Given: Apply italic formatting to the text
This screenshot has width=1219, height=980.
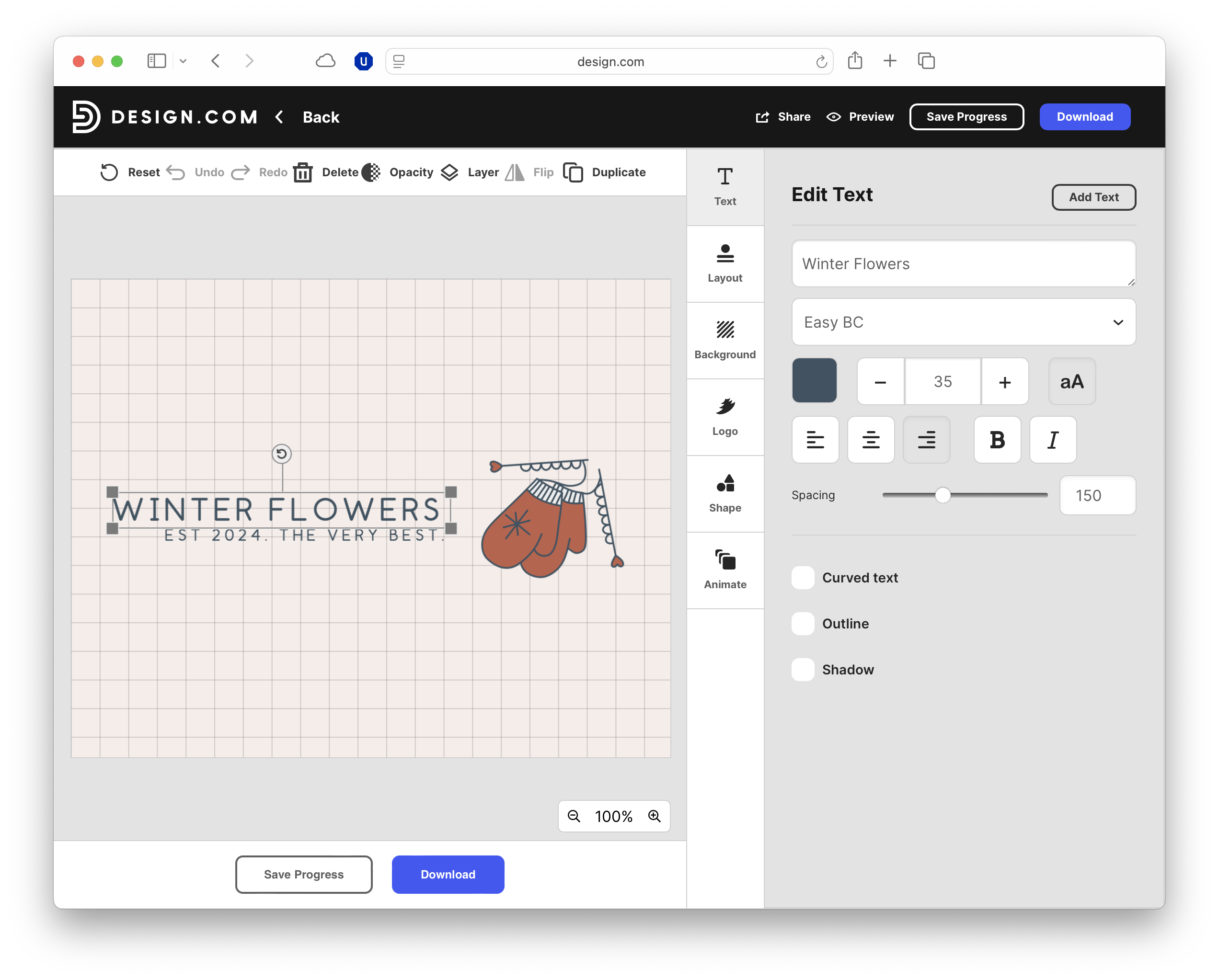Looking at the screenshot, I should [x=1052, y=440].
